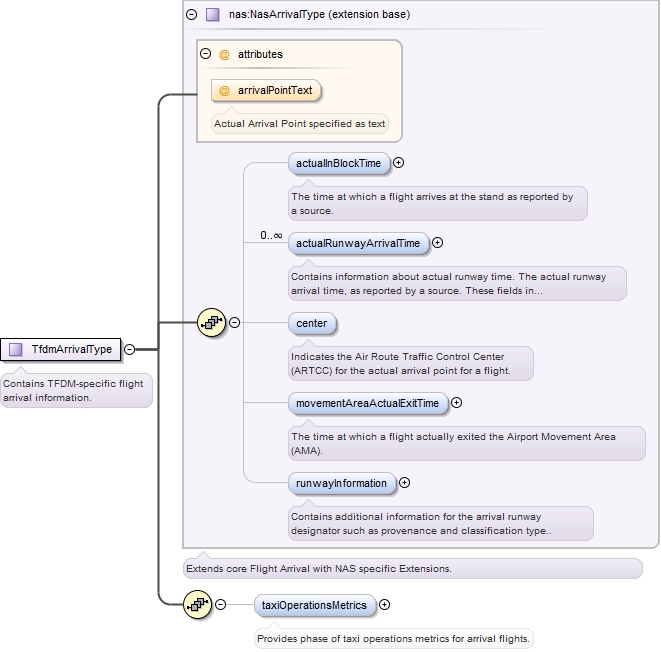The height and width of the screenshot is (652, 661).
Task: Collapse the middle sequence compositor
Action: point(235,323)
